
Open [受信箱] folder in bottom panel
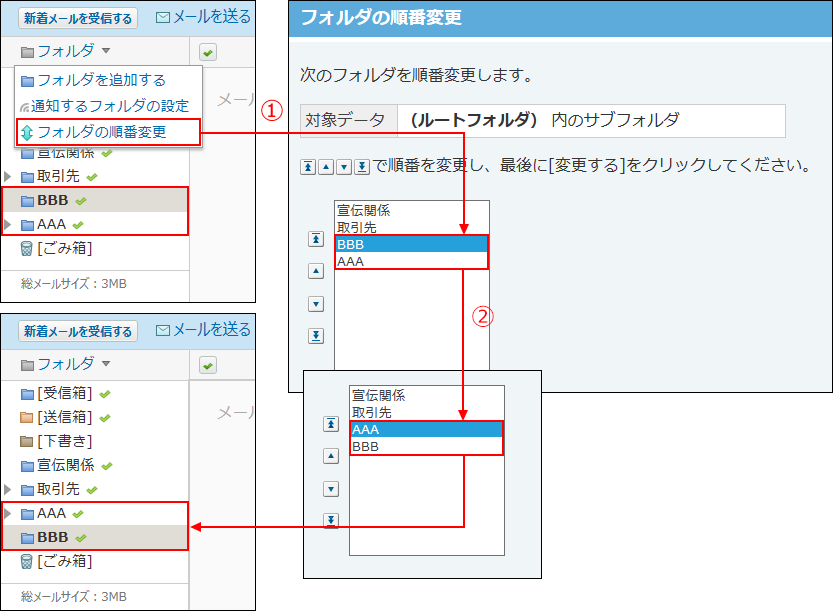pyautogui.click(x=65, y=393)
